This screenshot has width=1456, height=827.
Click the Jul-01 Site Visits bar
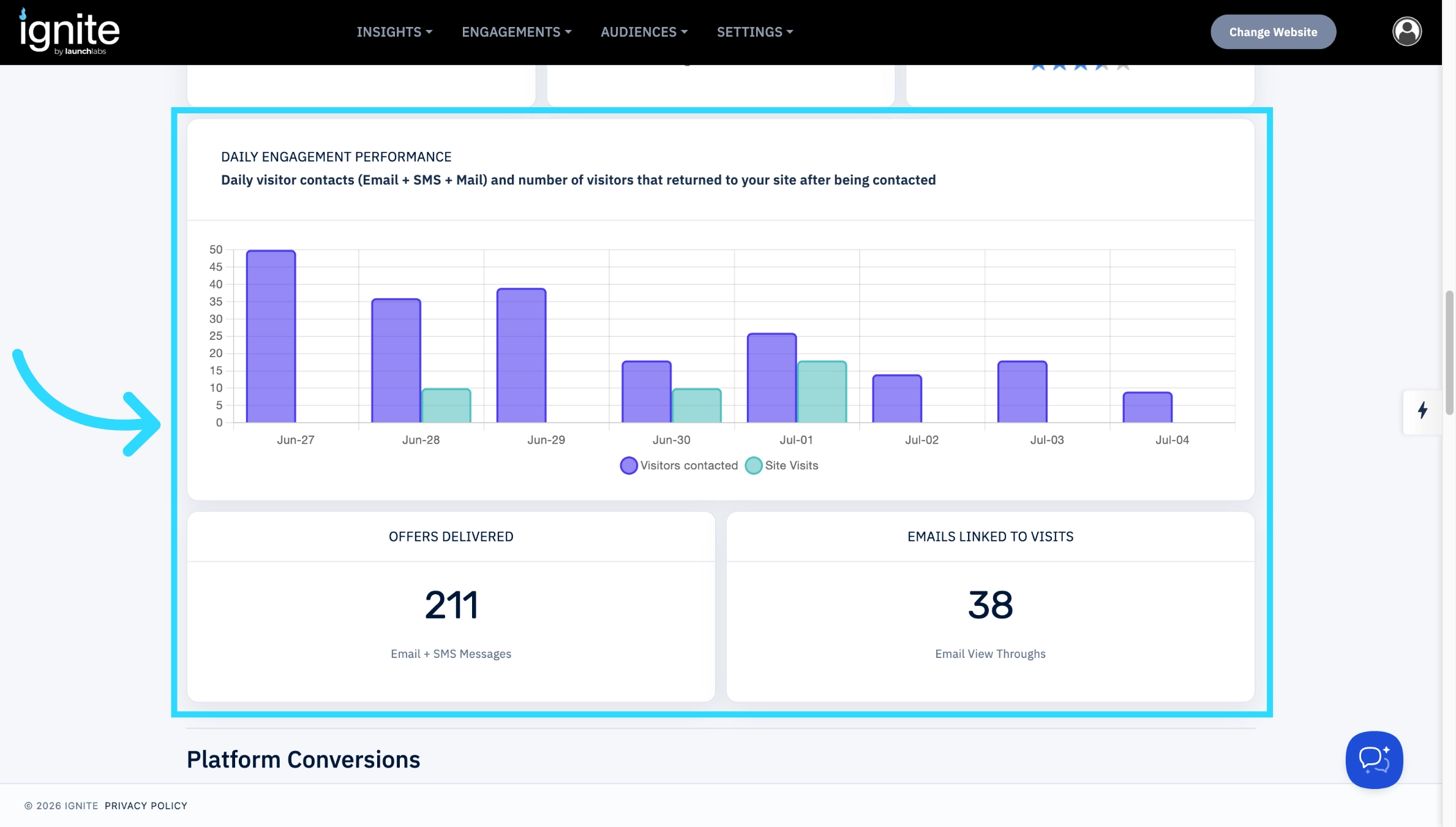822,392
